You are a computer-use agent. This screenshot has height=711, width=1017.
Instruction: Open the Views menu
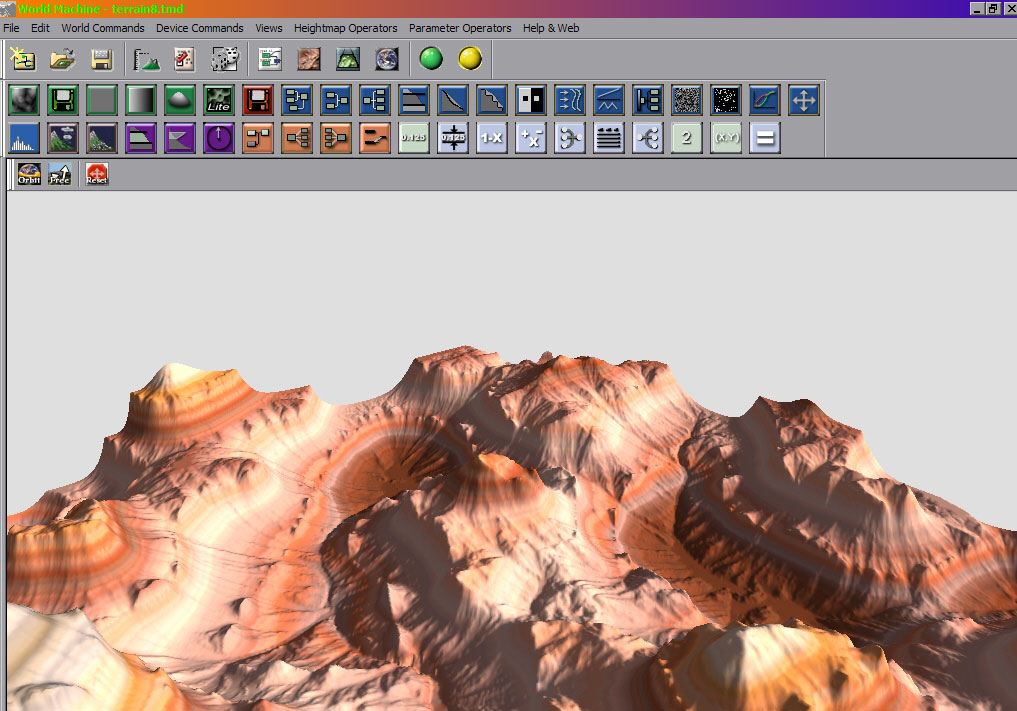pyautogui.click(x=268, y=28)
